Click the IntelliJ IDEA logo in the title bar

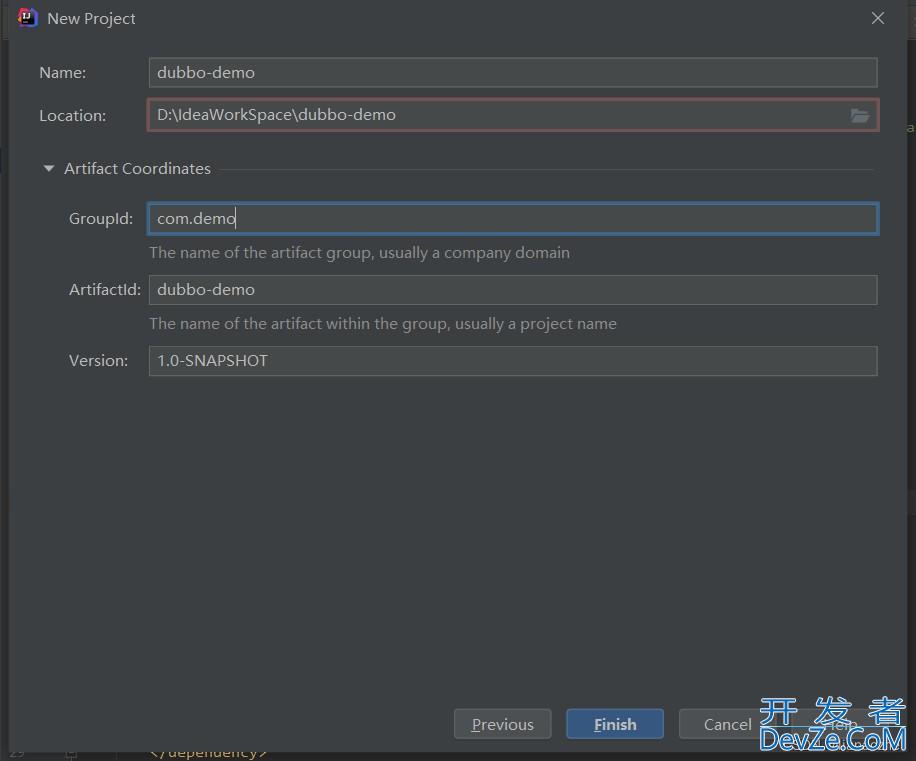[x=27, y=18]
